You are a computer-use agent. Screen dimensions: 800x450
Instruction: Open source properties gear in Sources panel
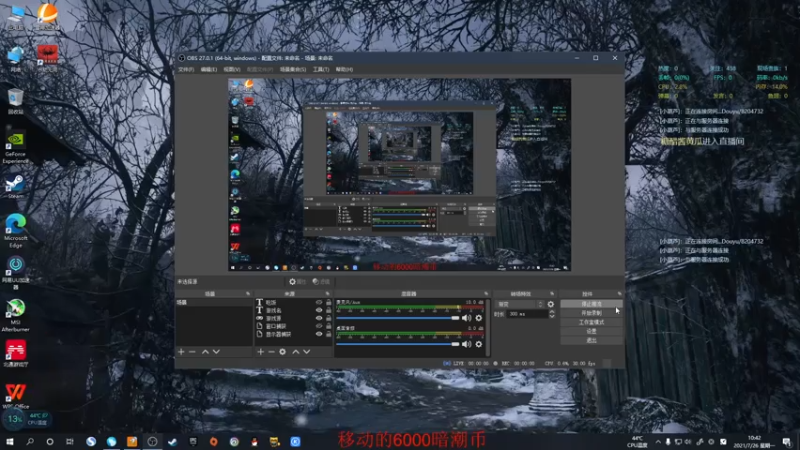[283, 352]
